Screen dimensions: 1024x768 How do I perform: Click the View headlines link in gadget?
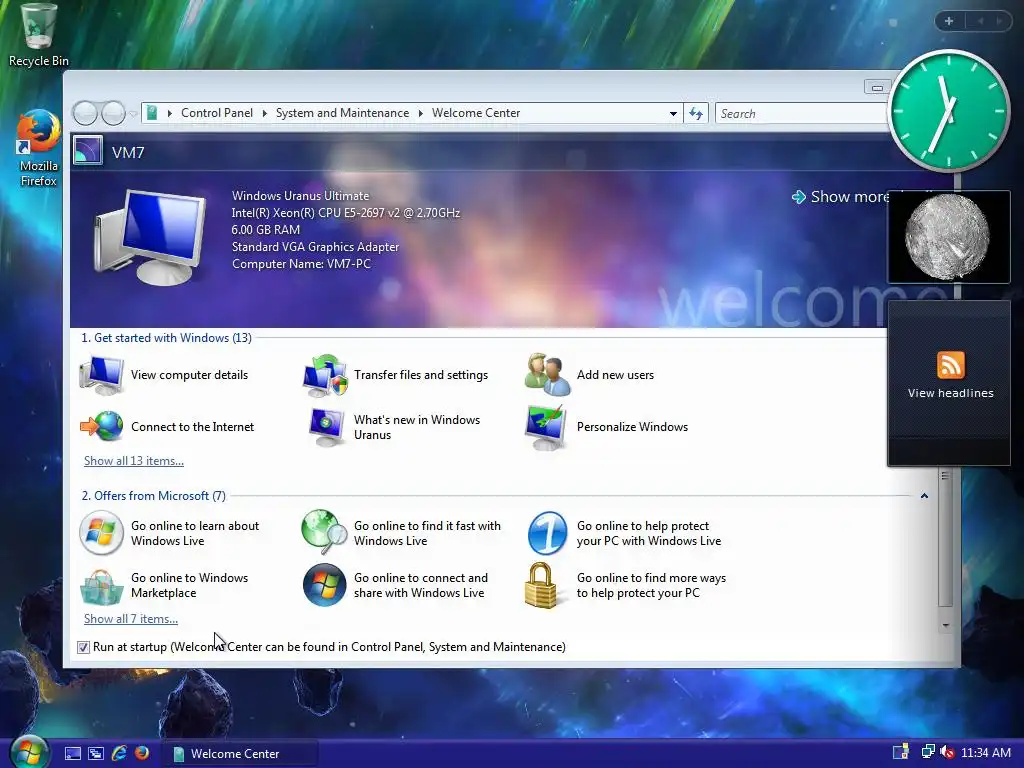click(950, 393)
